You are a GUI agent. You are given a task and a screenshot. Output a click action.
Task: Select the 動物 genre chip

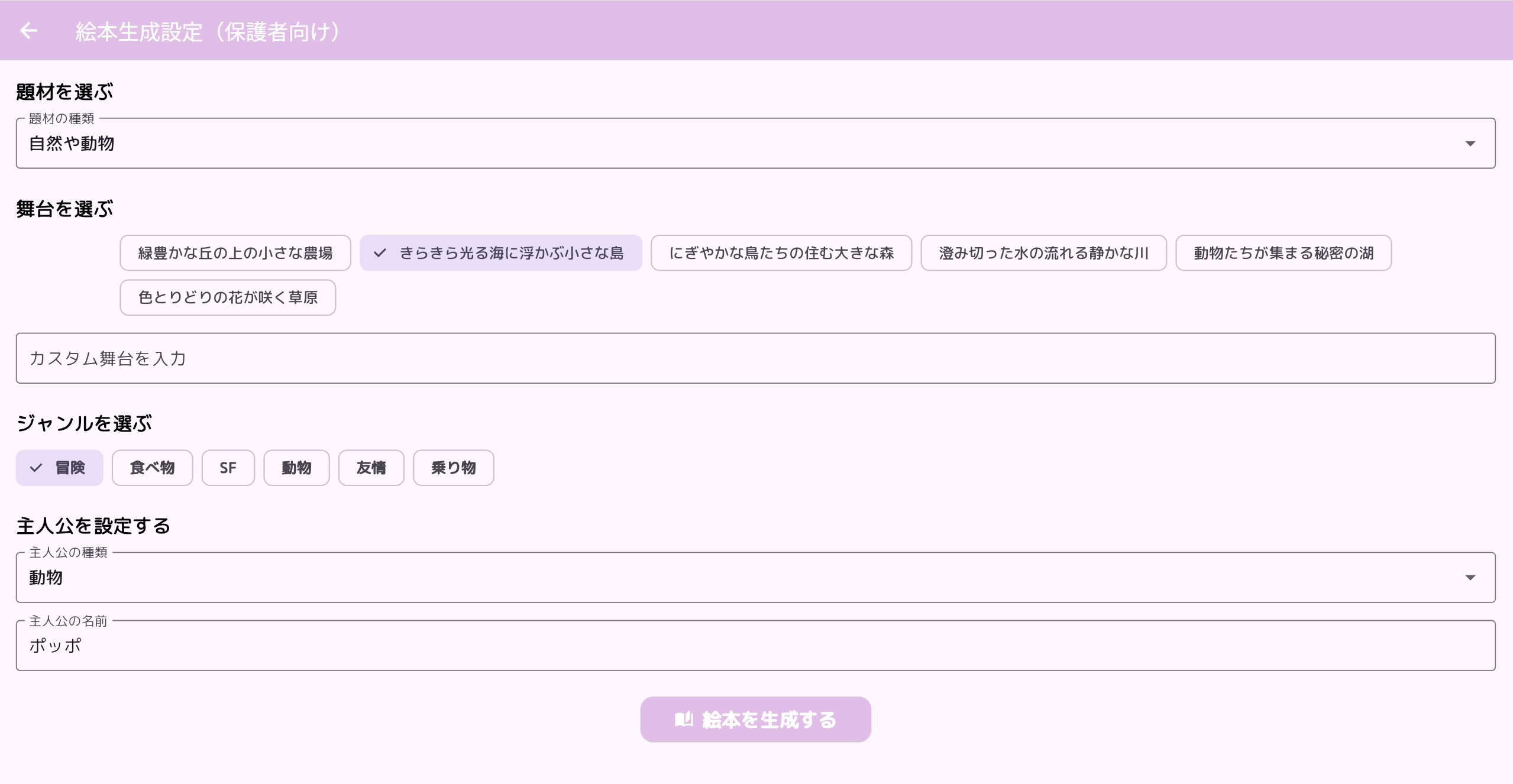[x=296, y=468]
